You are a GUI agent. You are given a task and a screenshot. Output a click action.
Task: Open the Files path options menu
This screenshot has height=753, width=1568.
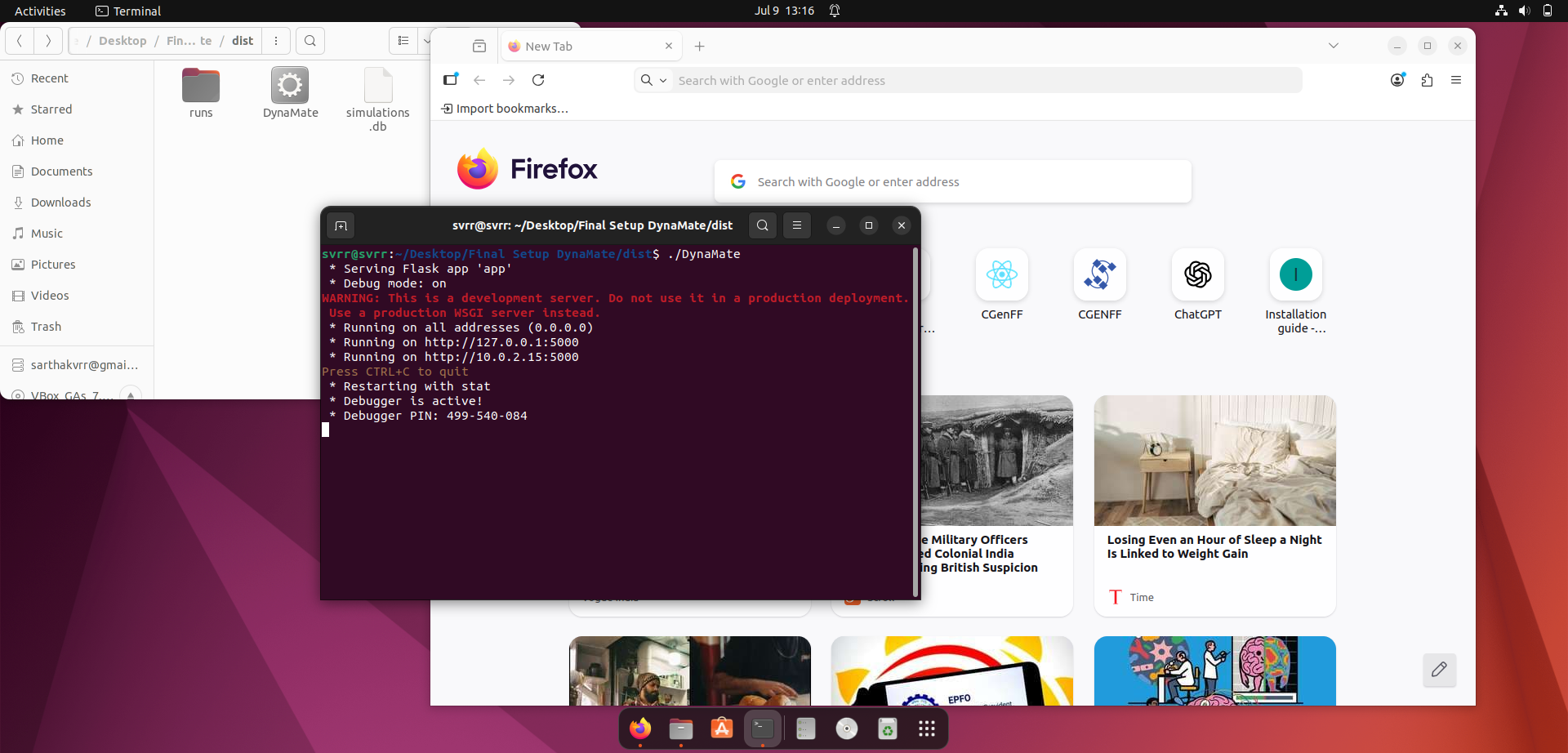pyautogui.click(x=276, y=41)
